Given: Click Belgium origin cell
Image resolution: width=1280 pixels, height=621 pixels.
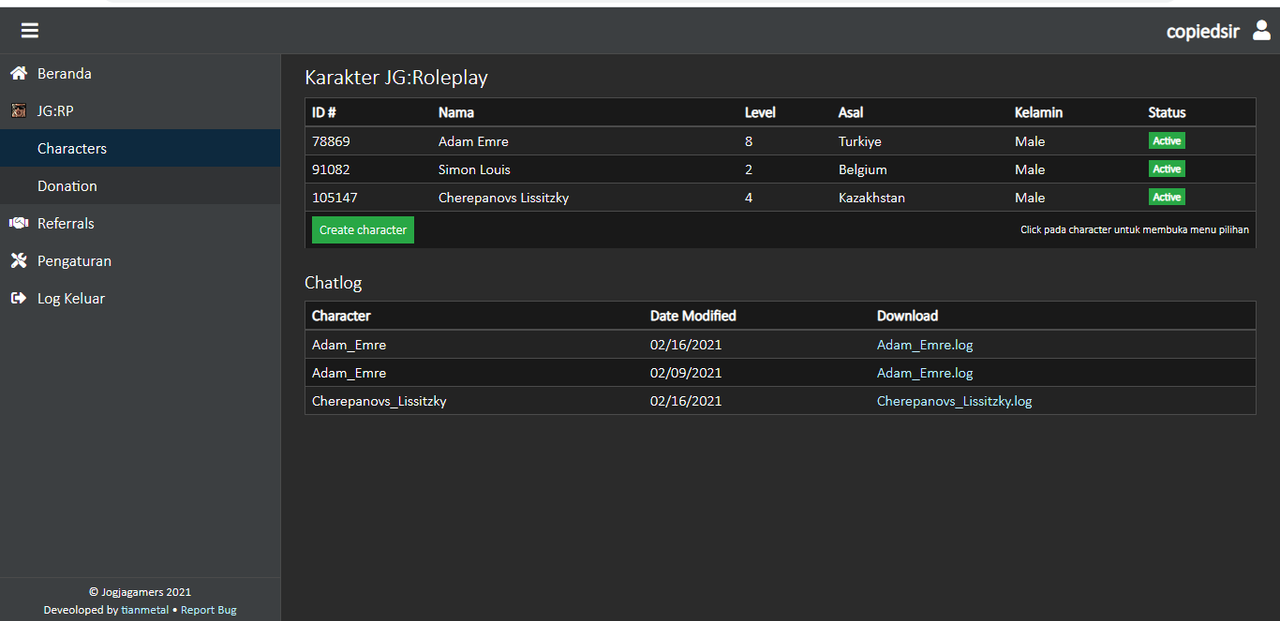Looking at the screenshot, I should click(863, 169).
